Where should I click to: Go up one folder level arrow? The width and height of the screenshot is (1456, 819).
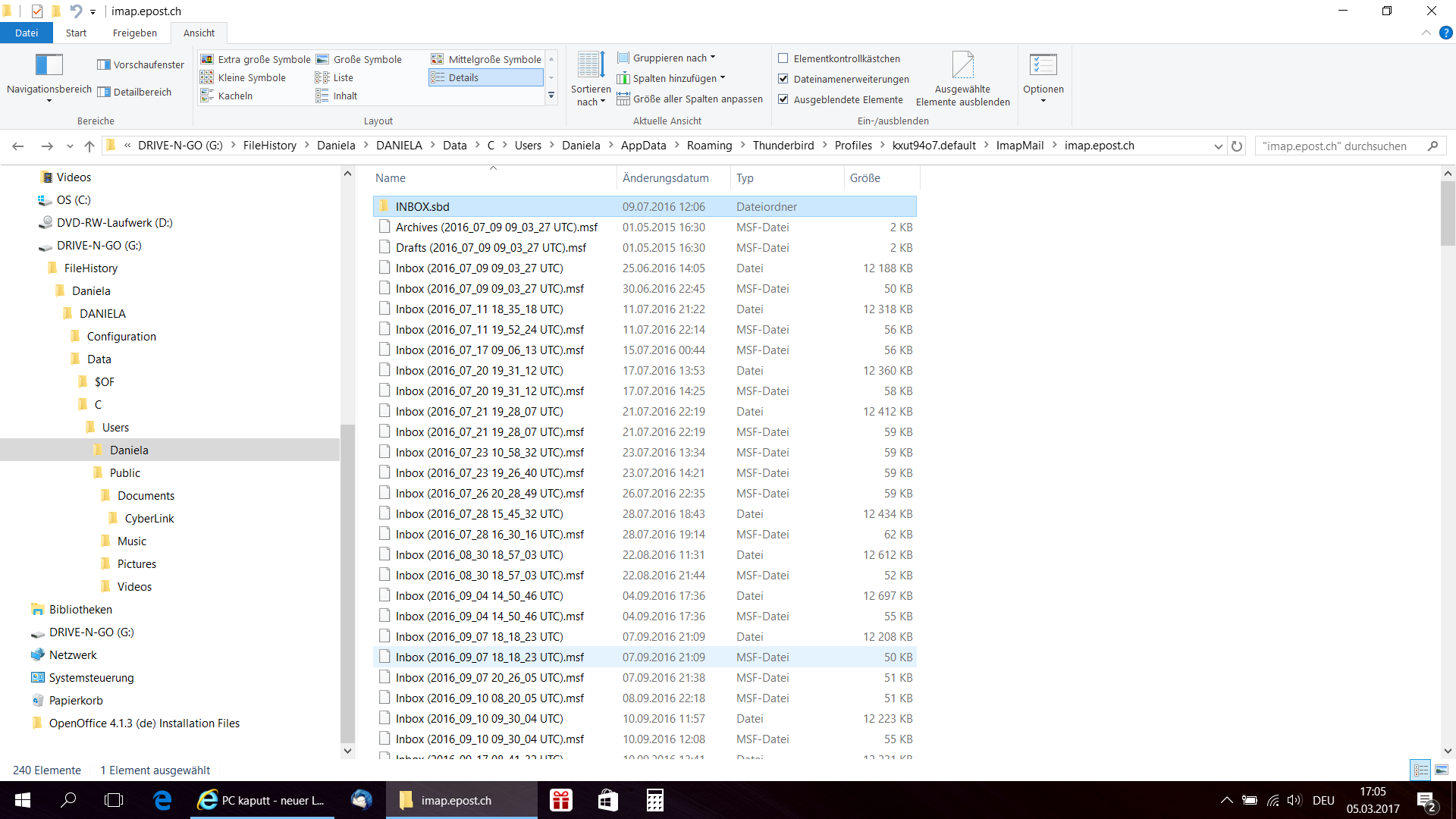tap(89, 146)
